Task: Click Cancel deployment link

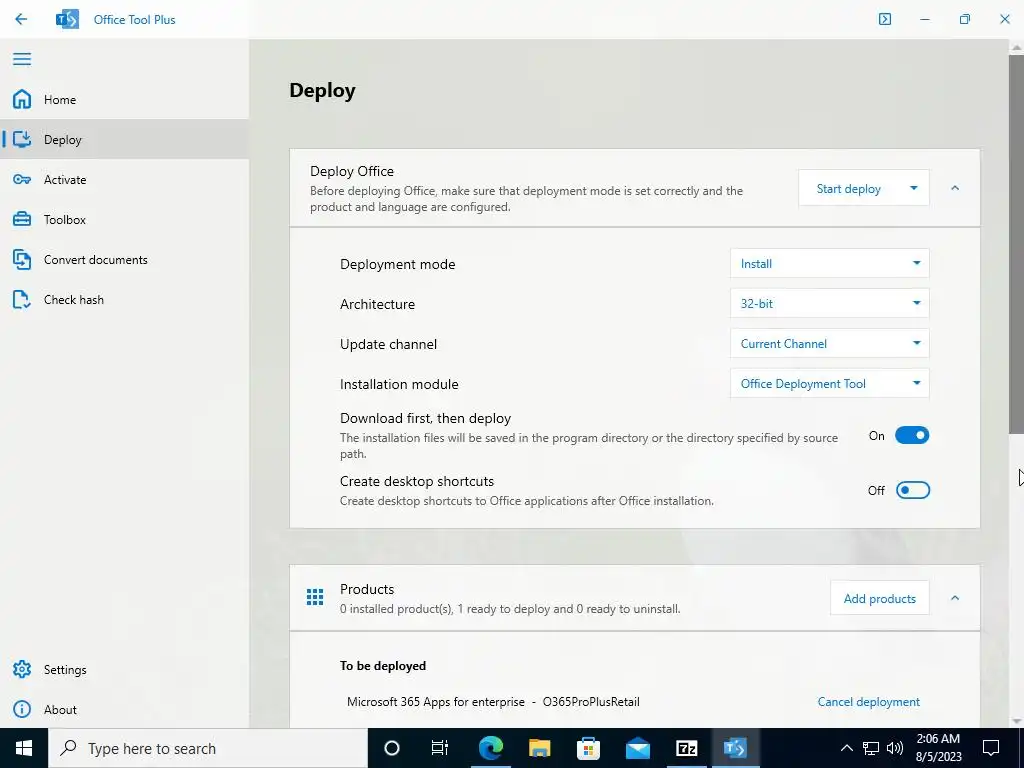Action: point(869,701)
